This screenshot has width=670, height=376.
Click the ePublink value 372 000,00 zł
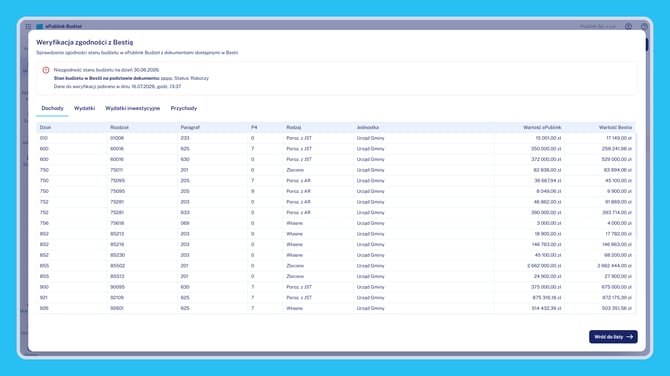[546, 159]
